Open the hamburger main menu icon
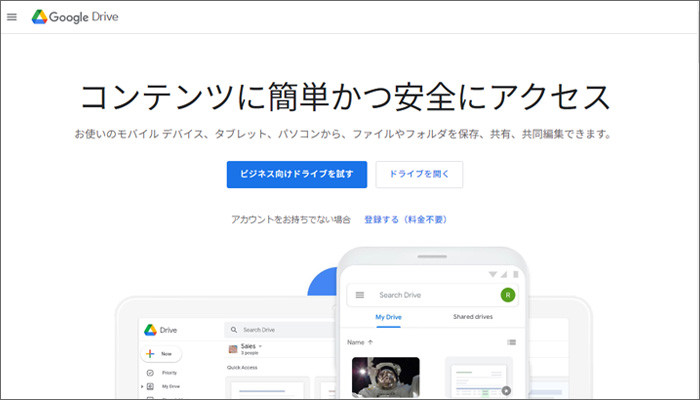The width and height of the screenshot is (700, 400). pyautogui.click(x=12, y=17)
